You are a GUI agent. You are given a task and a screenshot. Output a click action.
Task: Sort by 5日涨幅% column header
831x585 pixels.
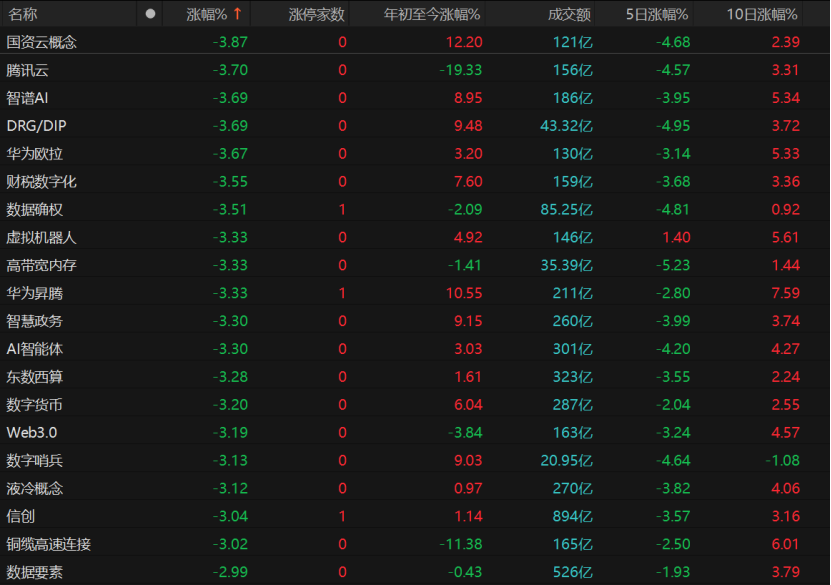pos(656,14)
